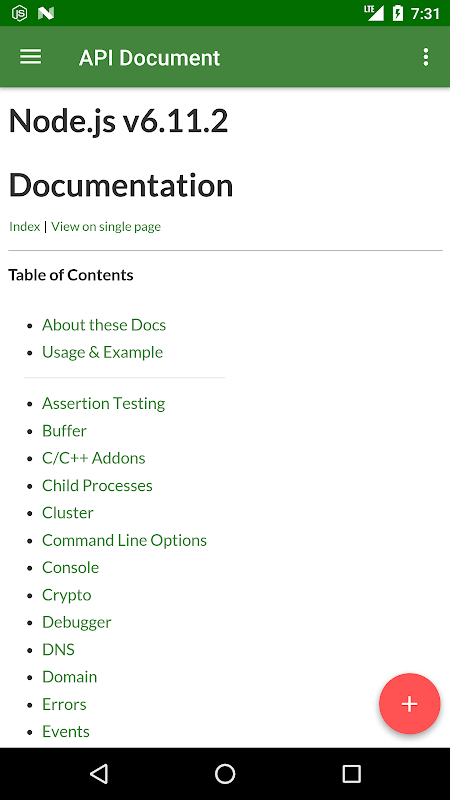Viewport: 450px width, 800px height.
Task: Open View on single page link
Action: click(x=106, y=227)
